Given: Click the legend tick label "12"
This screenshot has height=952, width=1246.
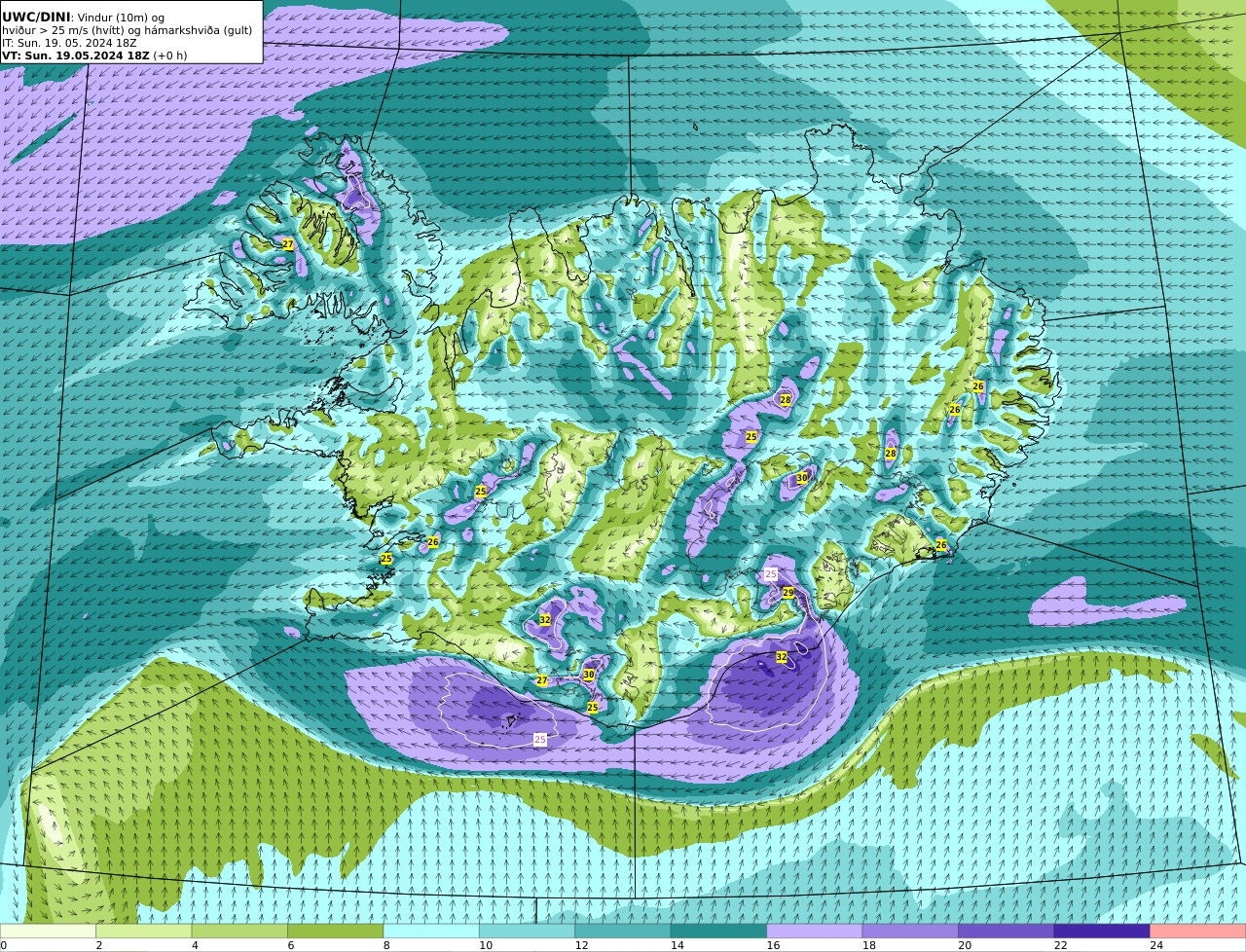Looking at the screenshot, I should pyautogui.click(x=581, y=945).
